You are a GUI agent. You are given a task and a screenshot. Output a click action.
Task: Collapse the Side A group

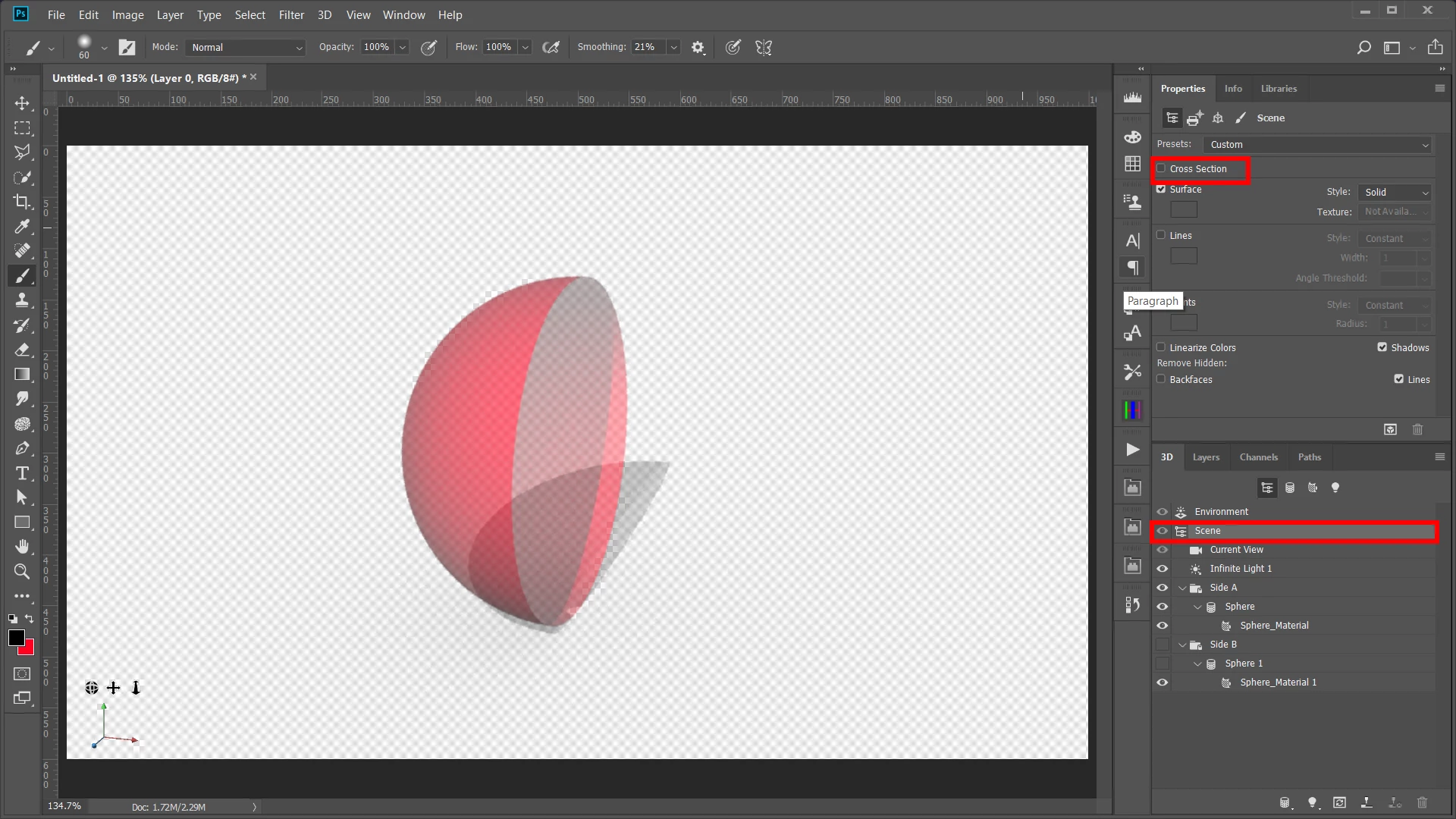click(1182, 588)
